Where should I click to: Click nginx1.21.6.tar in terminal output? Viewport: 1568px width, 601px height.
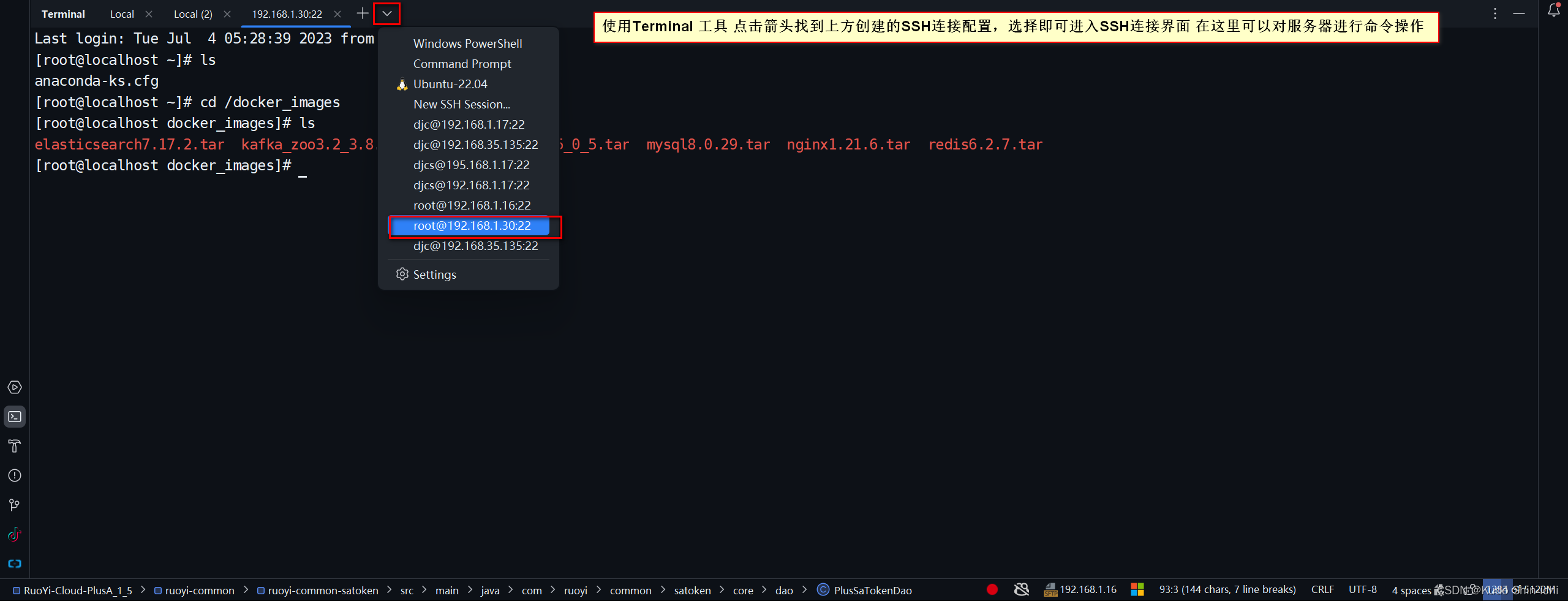(848, 145)
